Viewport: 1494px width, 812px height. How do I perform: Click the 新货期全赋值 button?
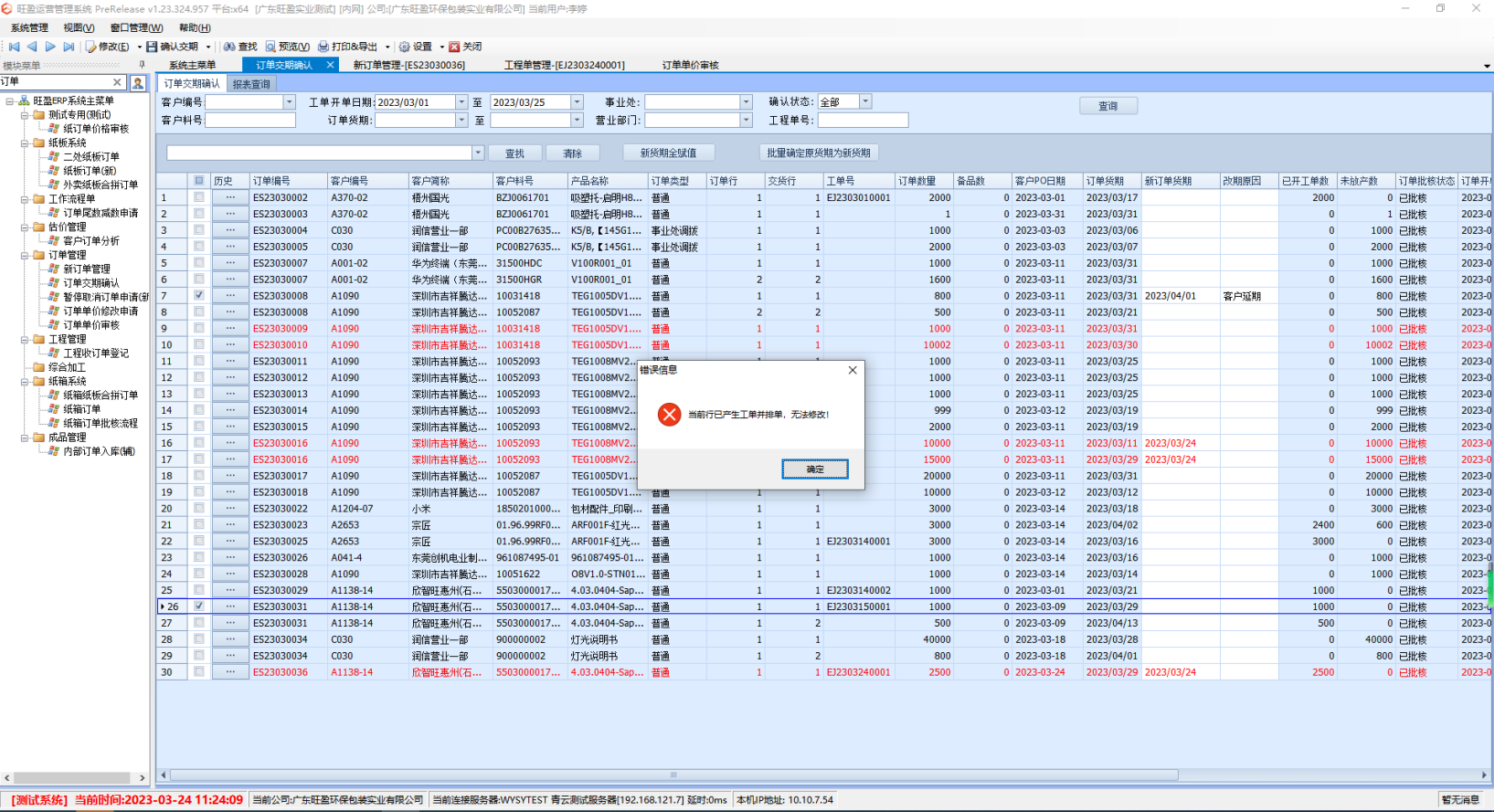[x=668, y=153]
